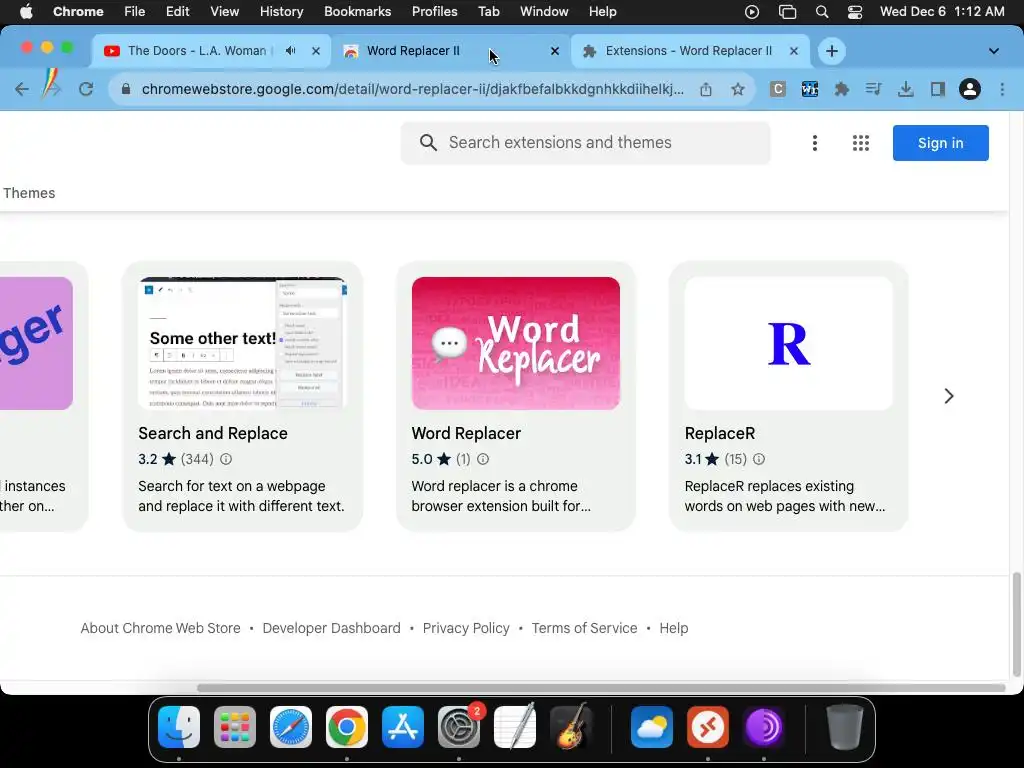Open Launchpad from the dock
Image resolution: width=1024 pixels, height=768 pixels.
coord(235,727)
